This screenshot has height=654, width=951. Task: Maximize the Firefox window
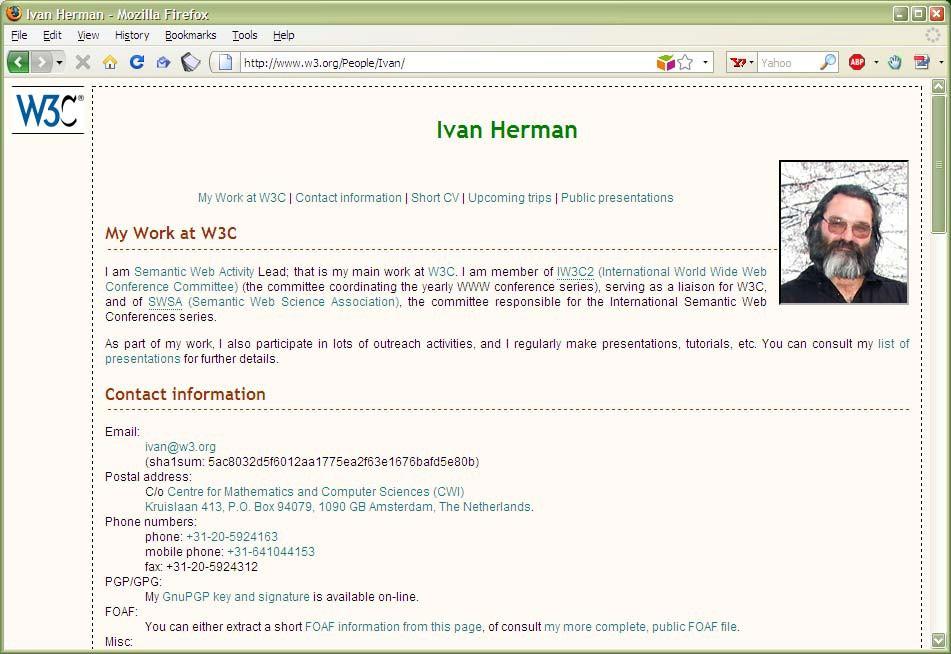[x=919, y=13]
